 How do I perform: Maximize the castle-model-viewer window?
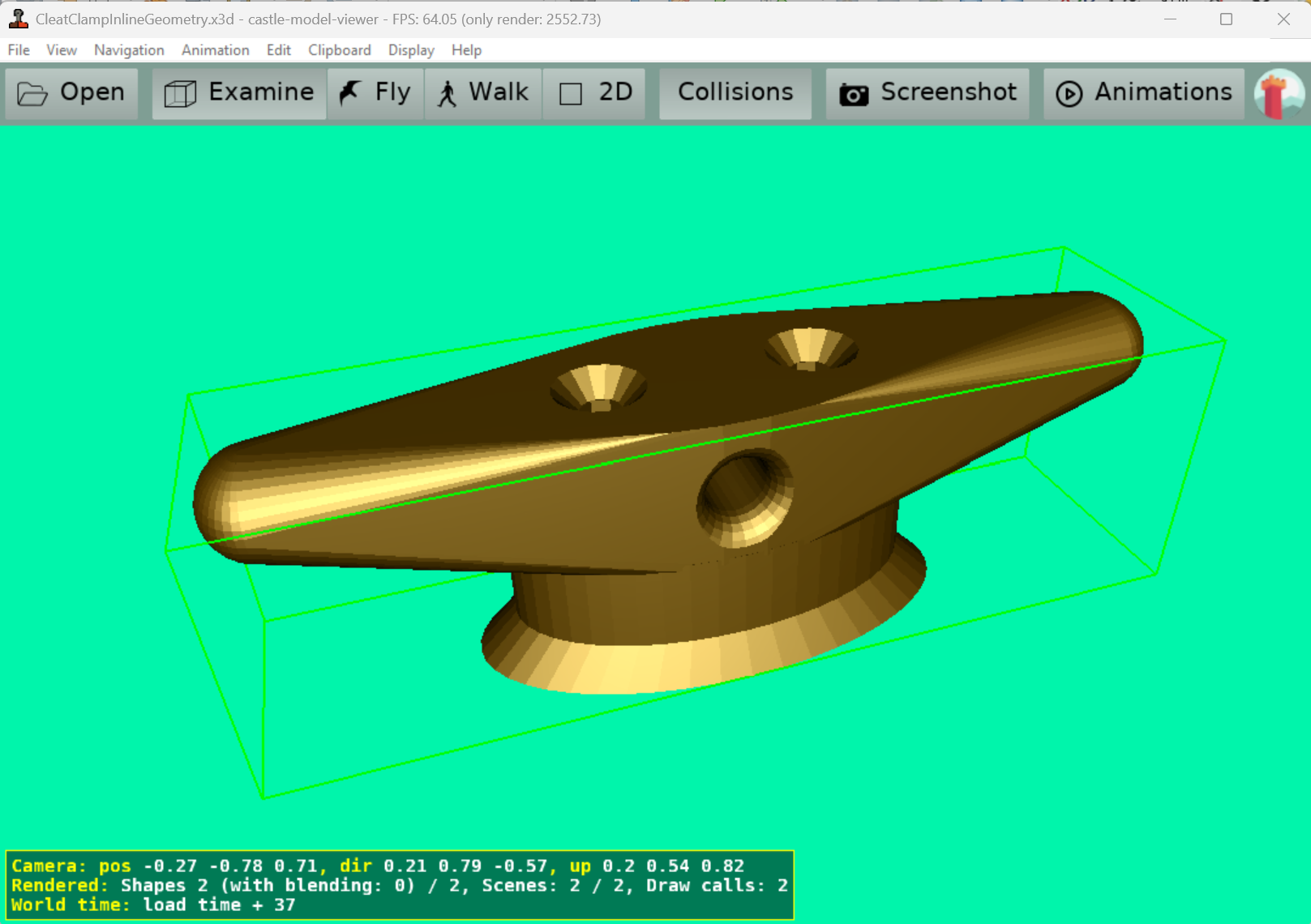point(1226,19)
